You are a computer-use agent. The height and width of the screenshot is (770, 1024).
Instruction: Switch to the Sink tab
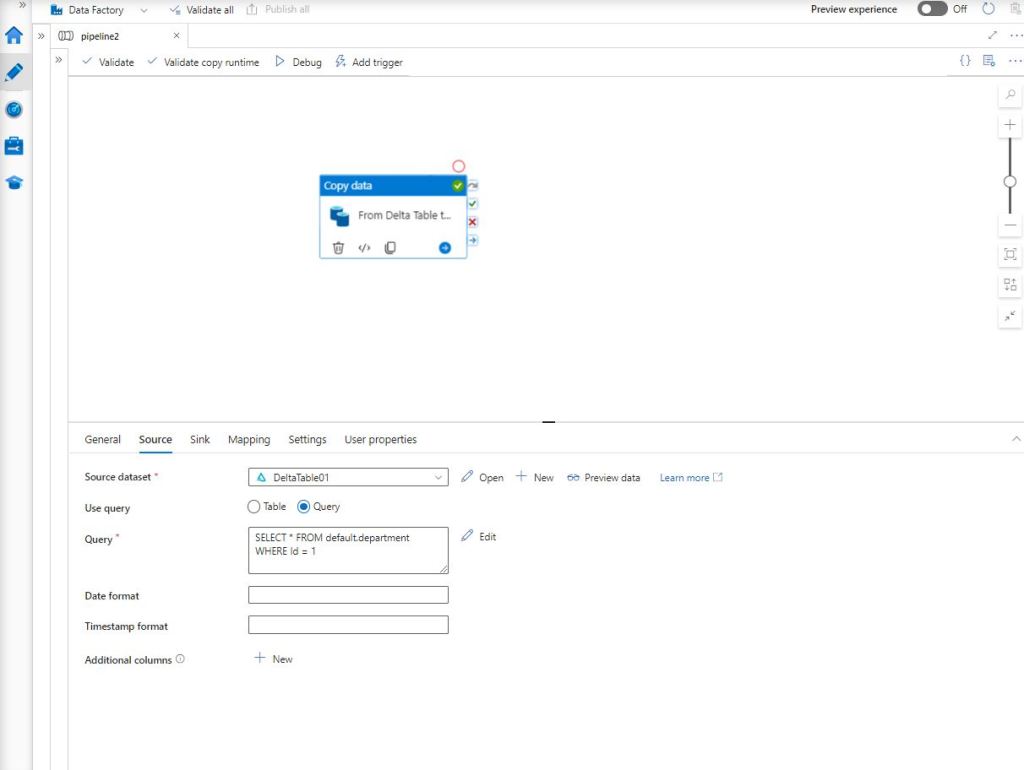pyautogui.click(x=200, y=439)
